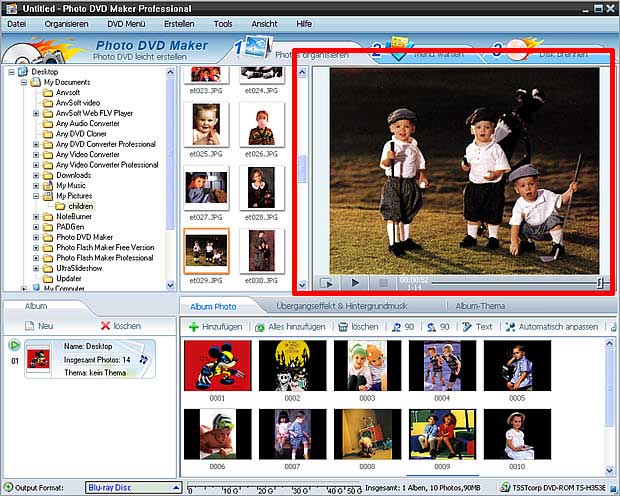The width and height of the screenshot is (620, 496).
Task: Create a new album with Neu
Action: [39, 326]
